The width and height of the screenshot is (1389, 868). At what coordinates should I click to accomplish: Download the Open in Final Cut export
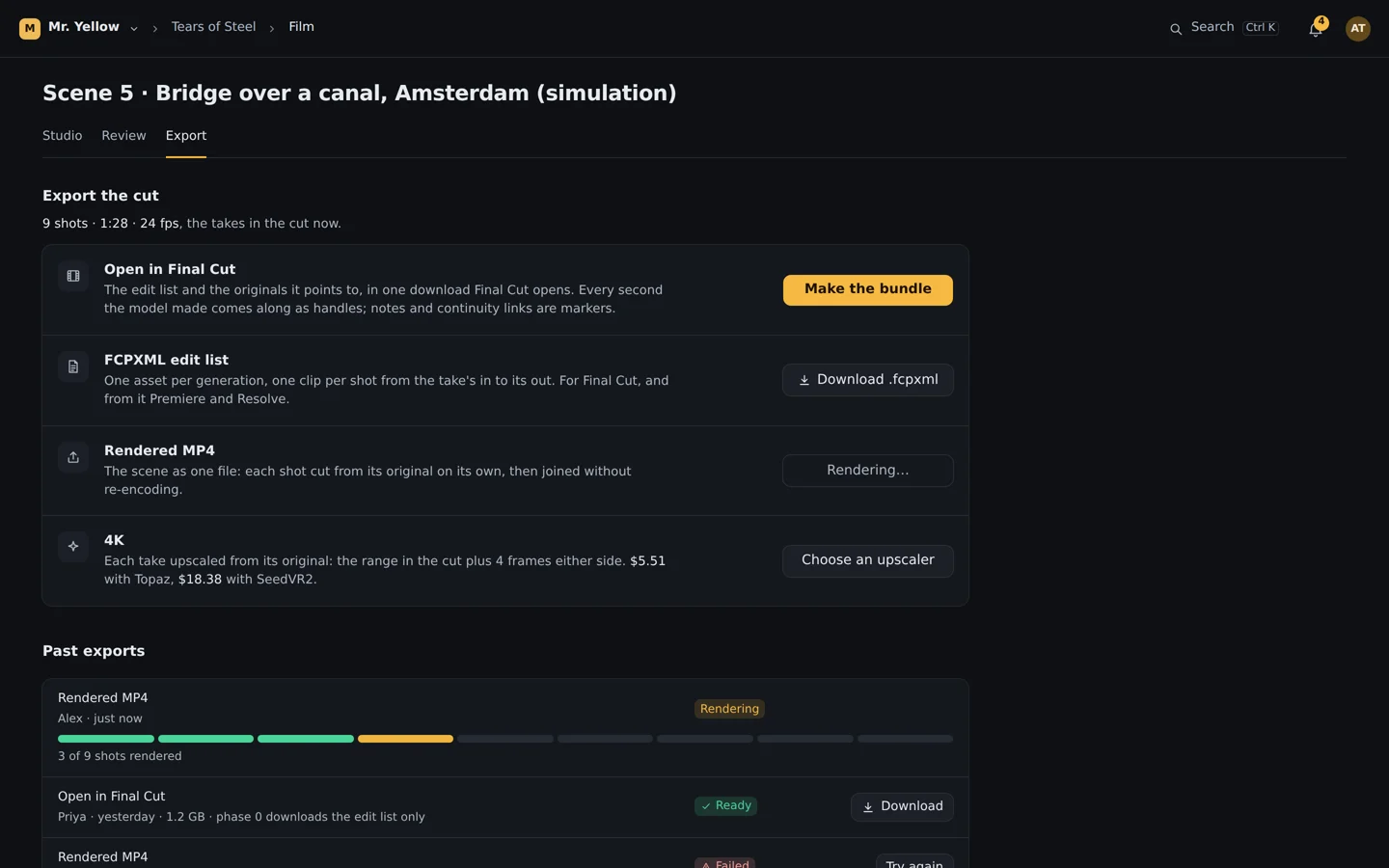point(902,807)
